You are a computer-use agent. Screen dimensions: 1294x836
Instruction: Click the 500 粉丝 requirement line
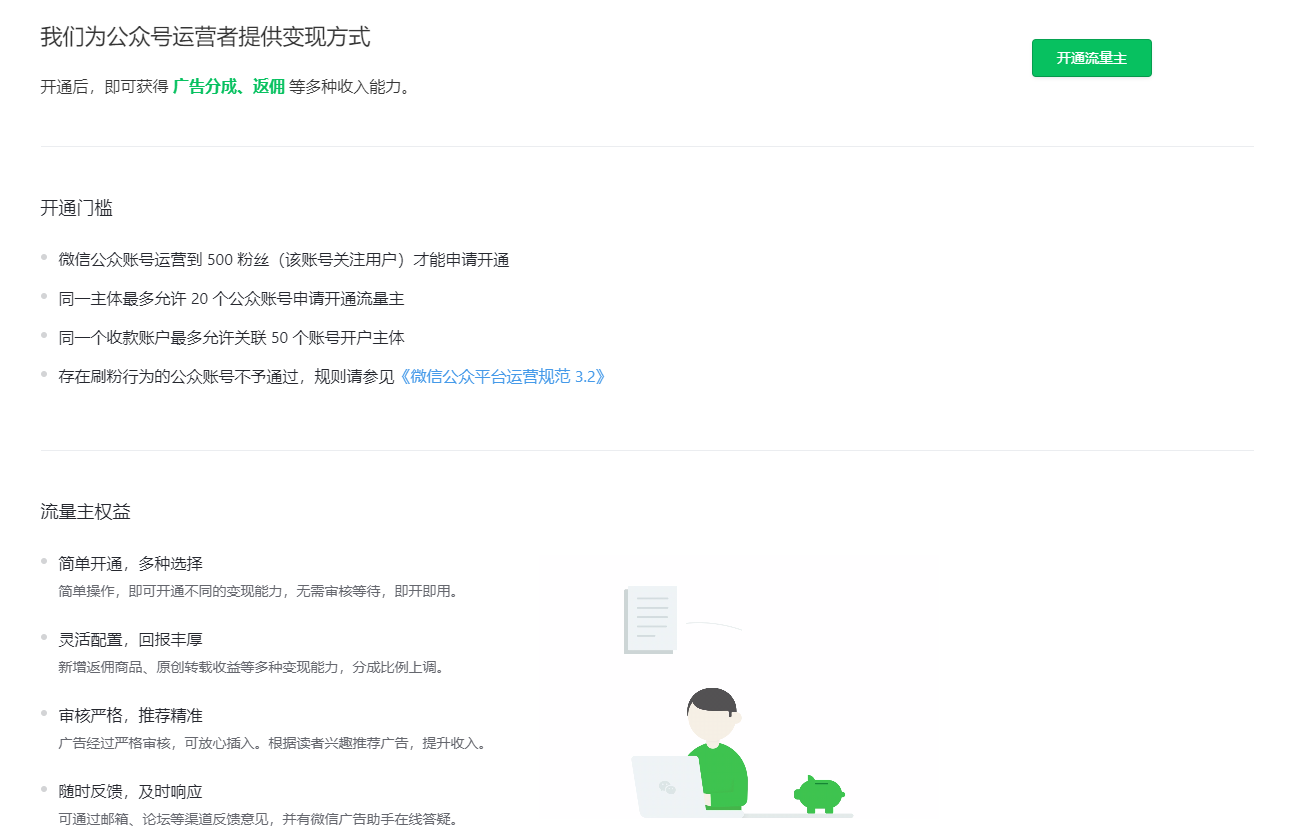pos(284,260)
